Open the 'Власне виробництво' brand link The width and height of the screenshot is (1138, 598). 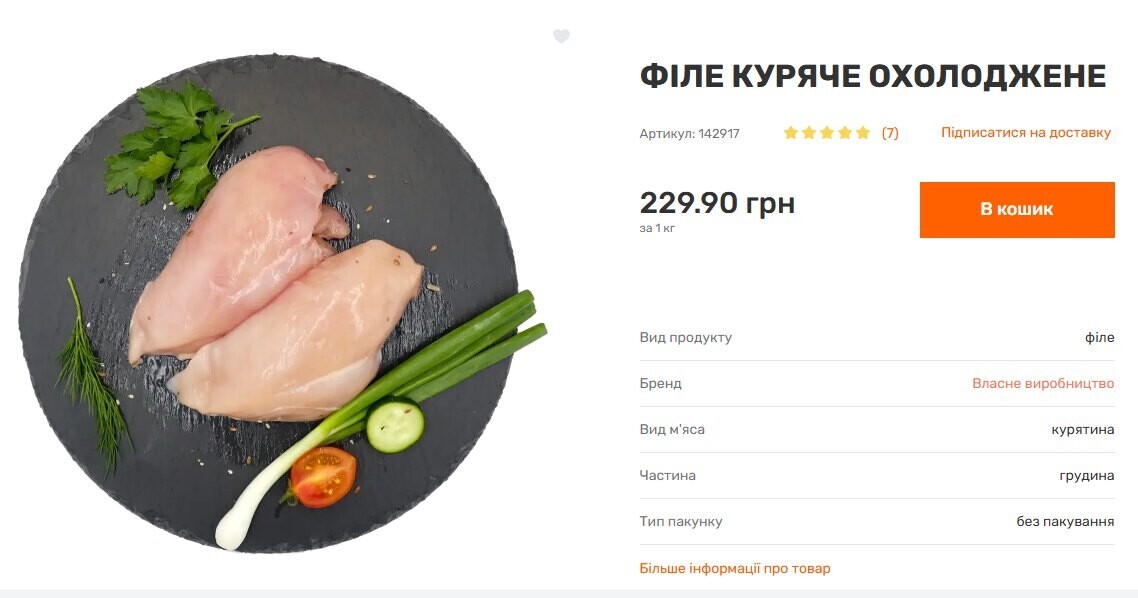[1043, 383]
